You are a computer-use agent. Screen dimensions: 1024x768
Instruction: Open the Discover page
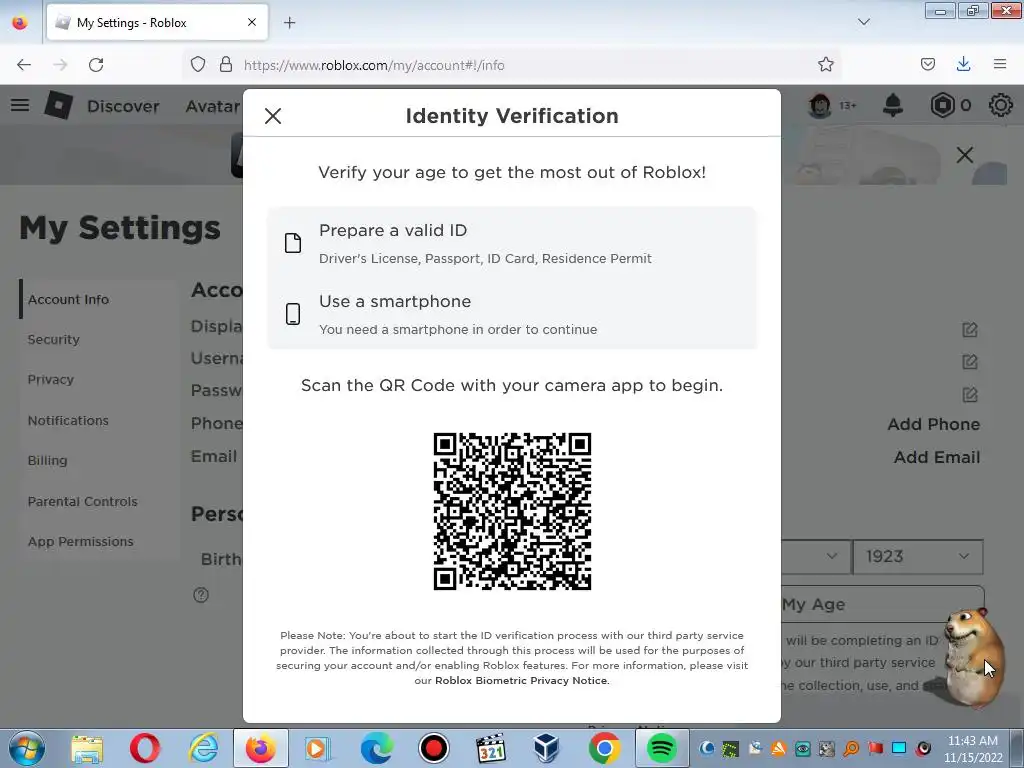click(x=123, y=106)
